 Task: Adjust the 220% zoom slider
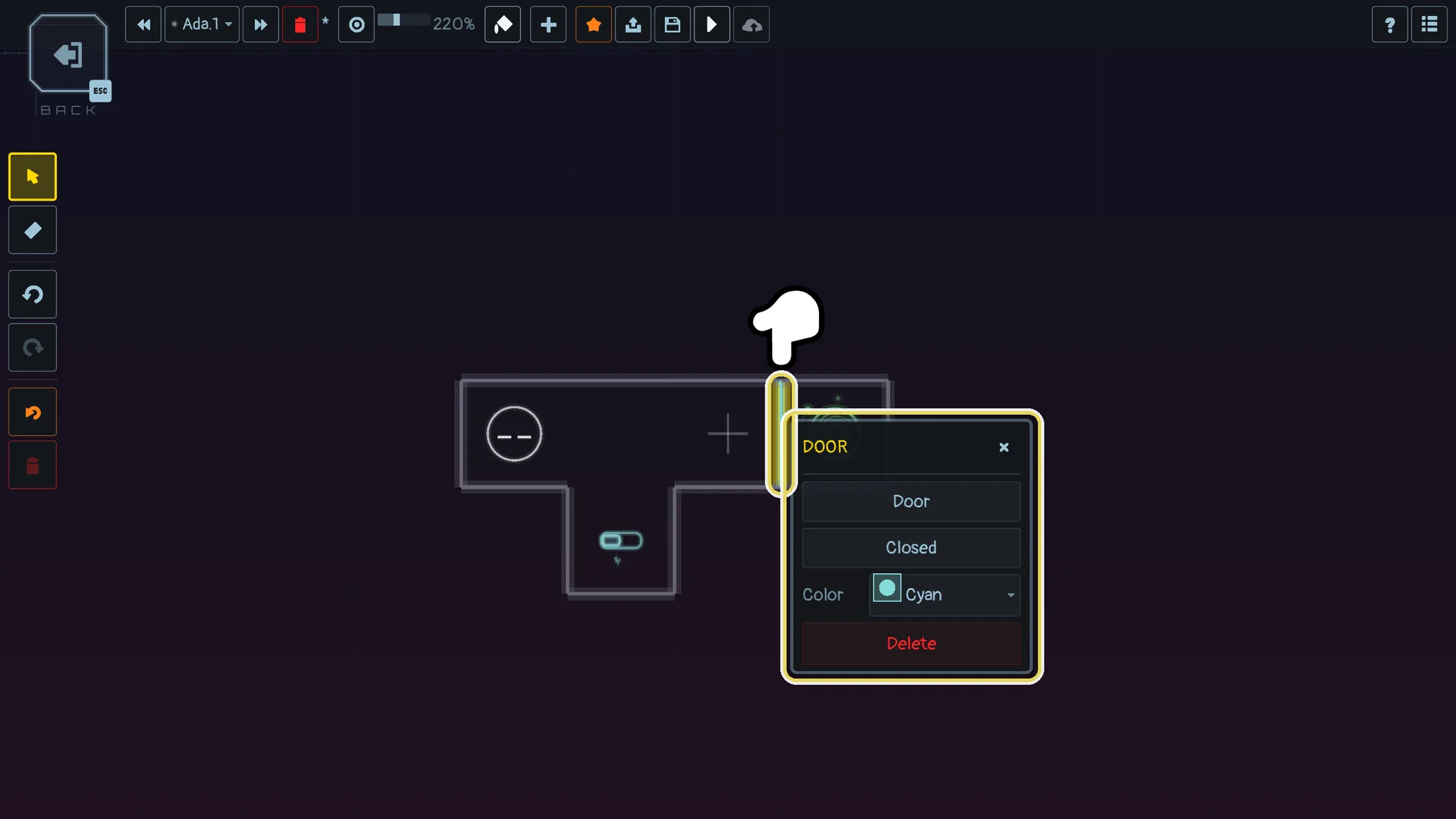[x=403, y=20]
